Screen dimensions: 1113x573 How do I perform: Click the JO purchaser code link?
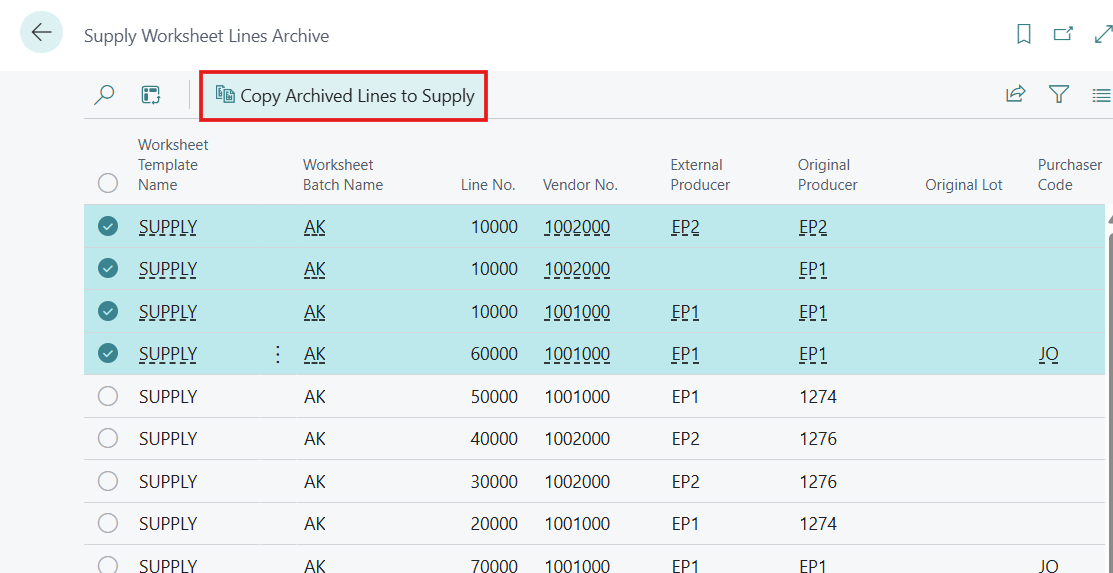tap(1048, 354)
